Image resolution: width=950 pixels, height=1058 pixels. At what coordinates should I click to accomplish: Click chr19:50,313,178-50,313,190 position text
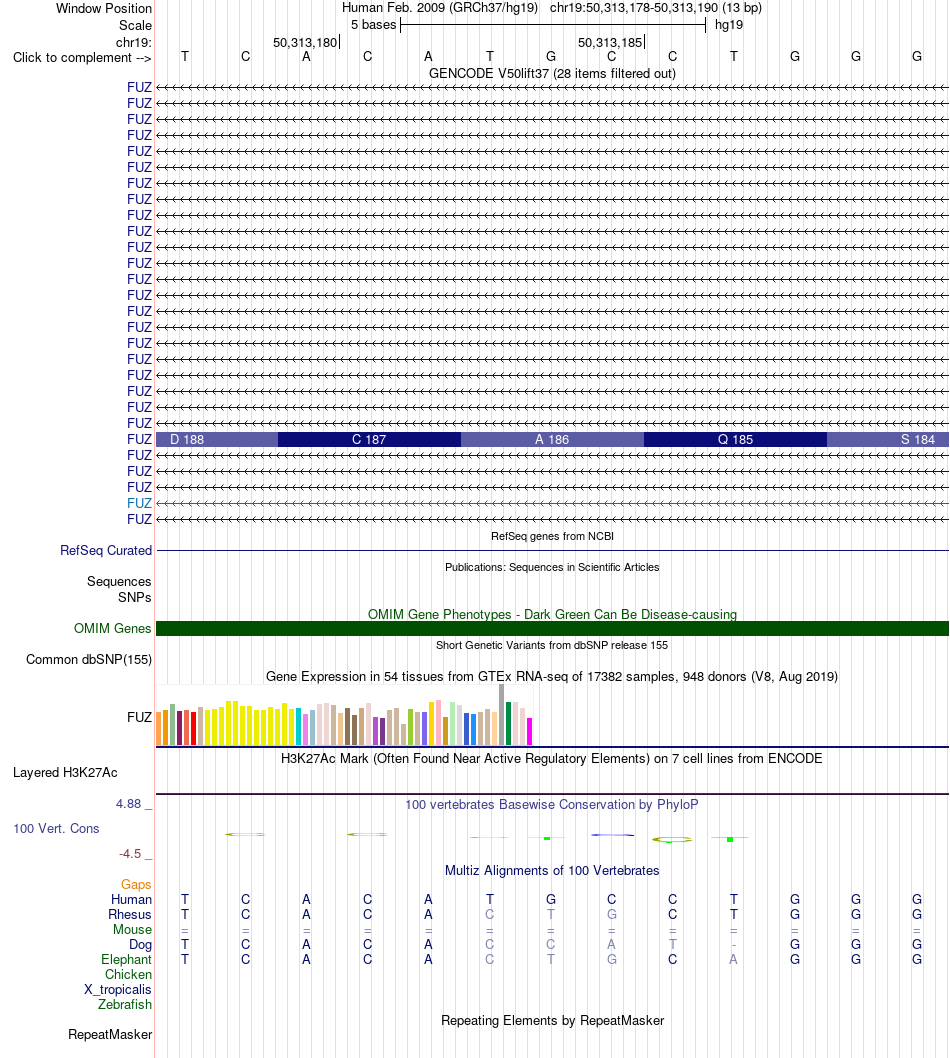pos(656,8)
